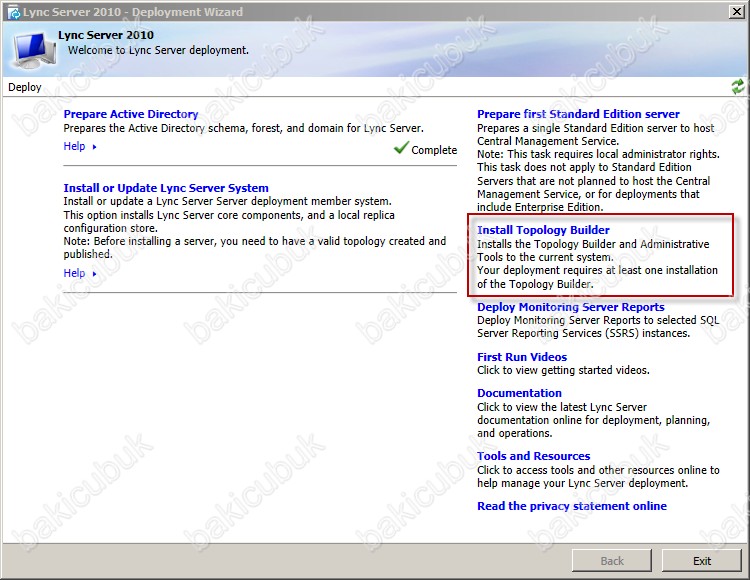
Task: Expand Help arrow under Prepare Active Directory
Action: [x=94, y=147]
